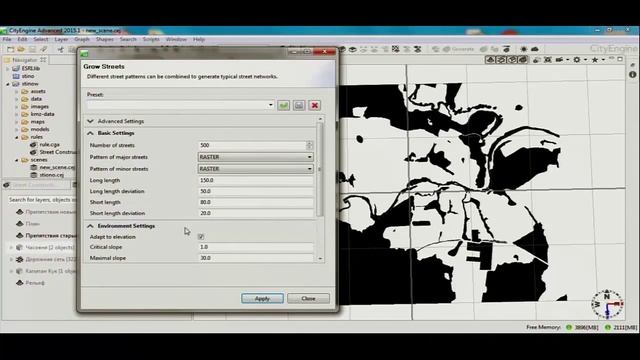The image size is (640, 360).
Task: Collapse the Environment Settings section
Action: pyautogui.click(x=91, y=226)
